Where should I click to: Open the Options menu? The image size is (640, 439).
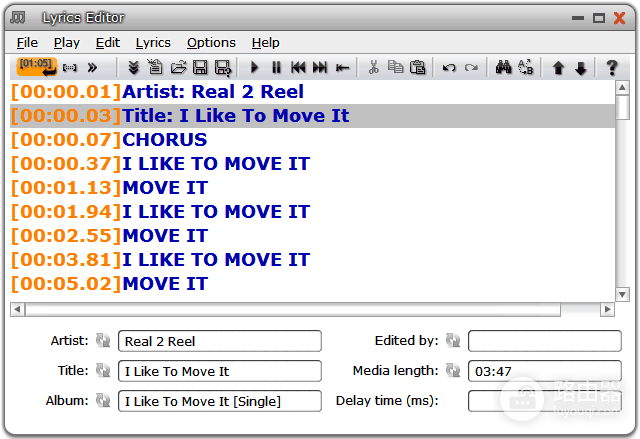[x=211, y=42]
